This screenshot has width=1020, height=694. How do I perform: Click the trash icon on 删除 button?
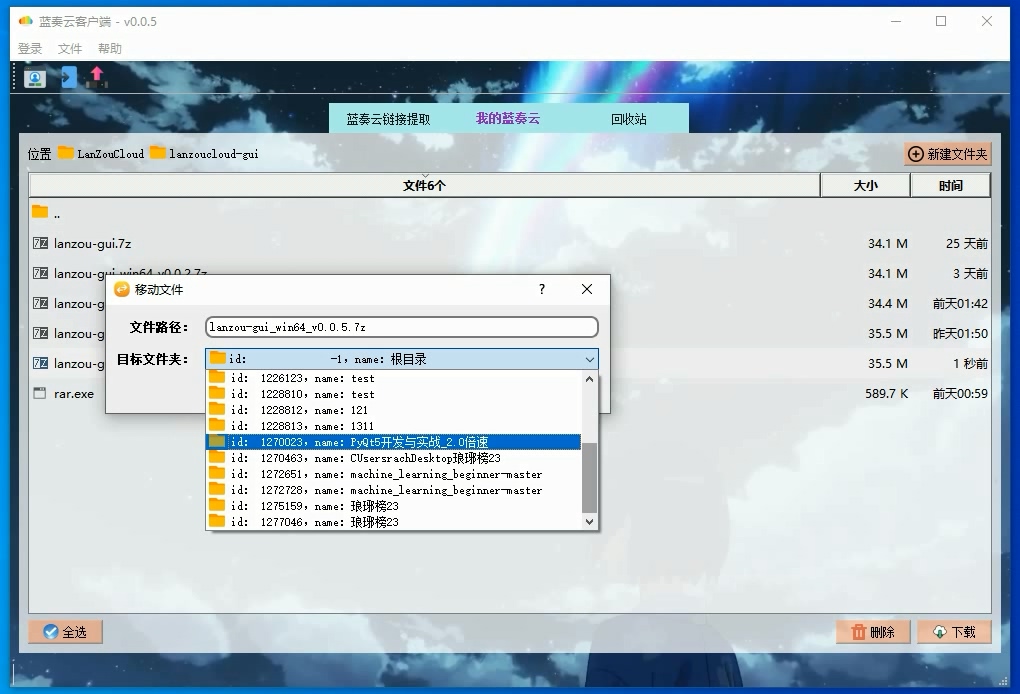859,631
